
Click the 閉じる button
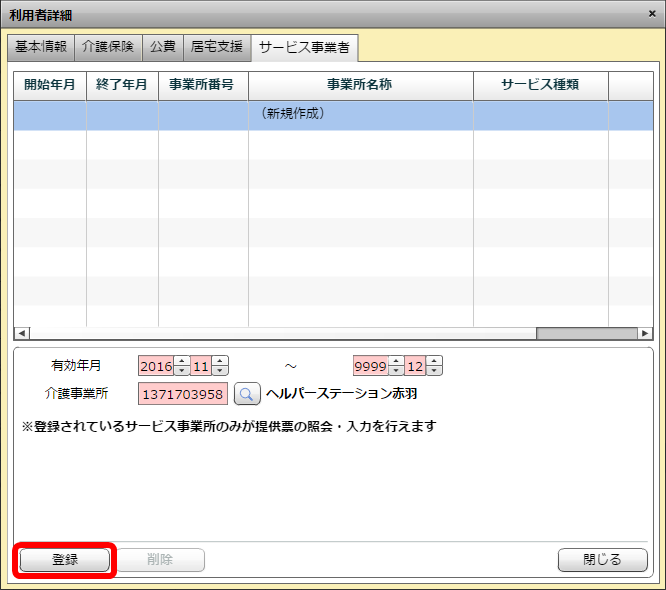pyautogui.click(x=603, y=560)
